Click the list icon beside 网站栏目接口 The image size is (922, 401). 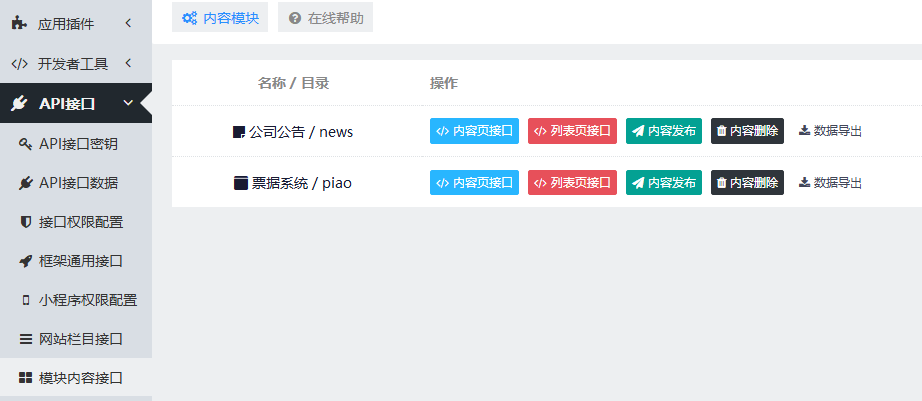pyautogui.click(x=26, y=339)
